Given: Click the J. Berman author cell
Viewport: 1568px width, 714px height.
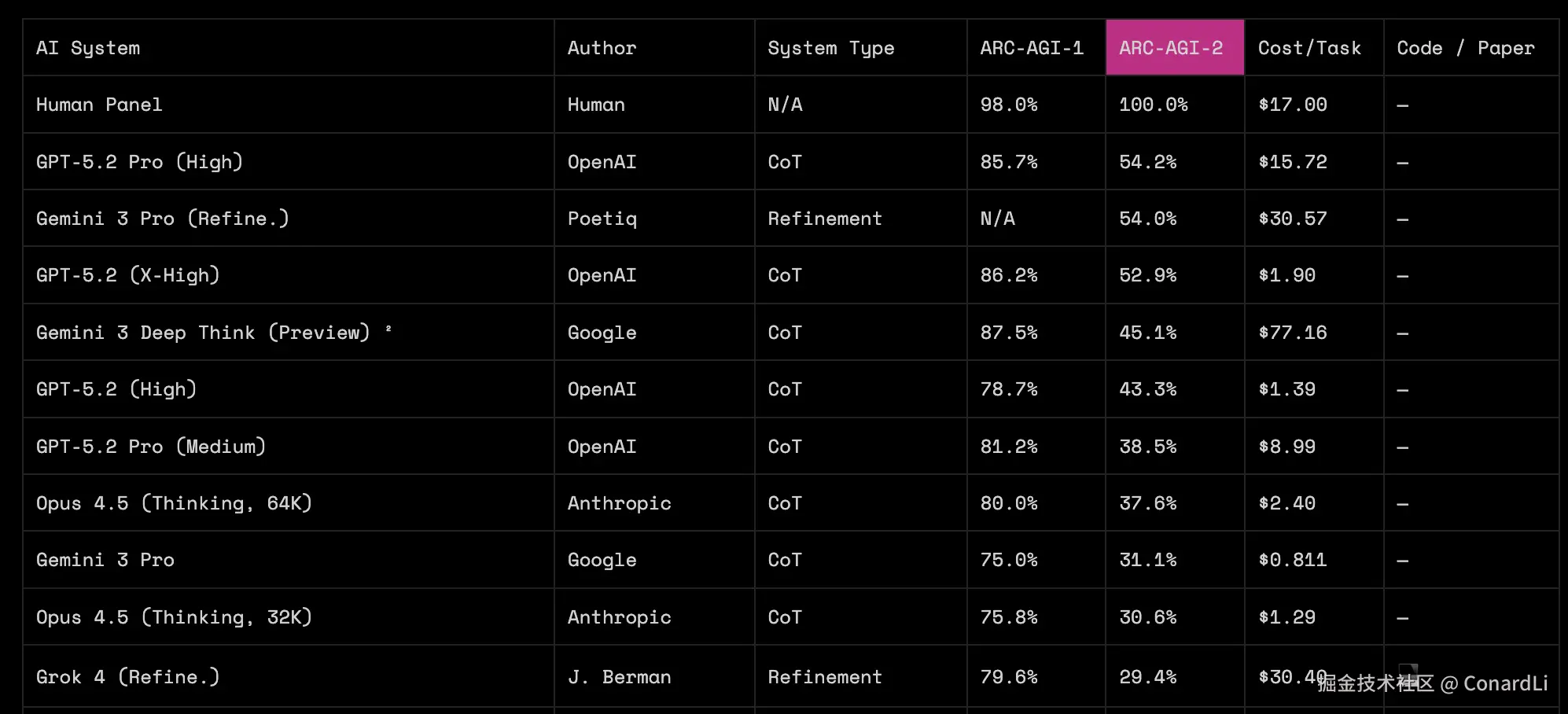Looking at the screenshot, I should [619, 677].
